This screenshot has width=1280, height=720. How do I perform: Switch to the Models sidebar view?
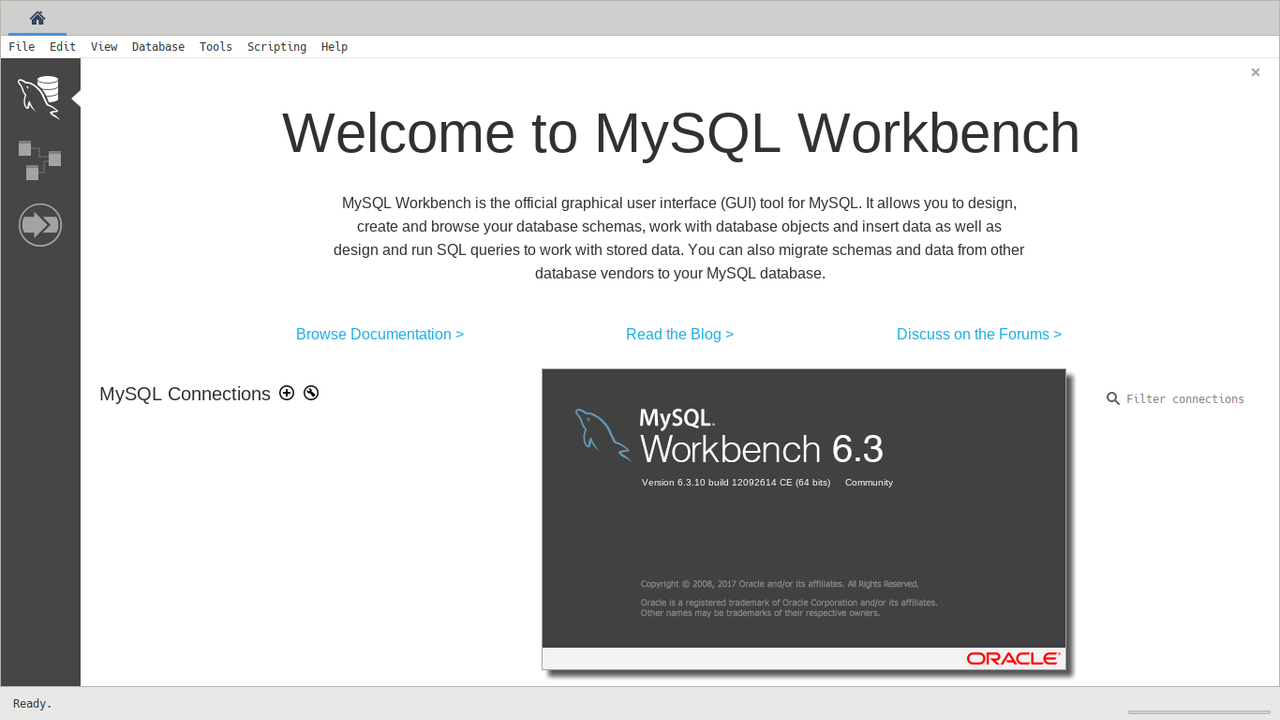tap(40, 160)
